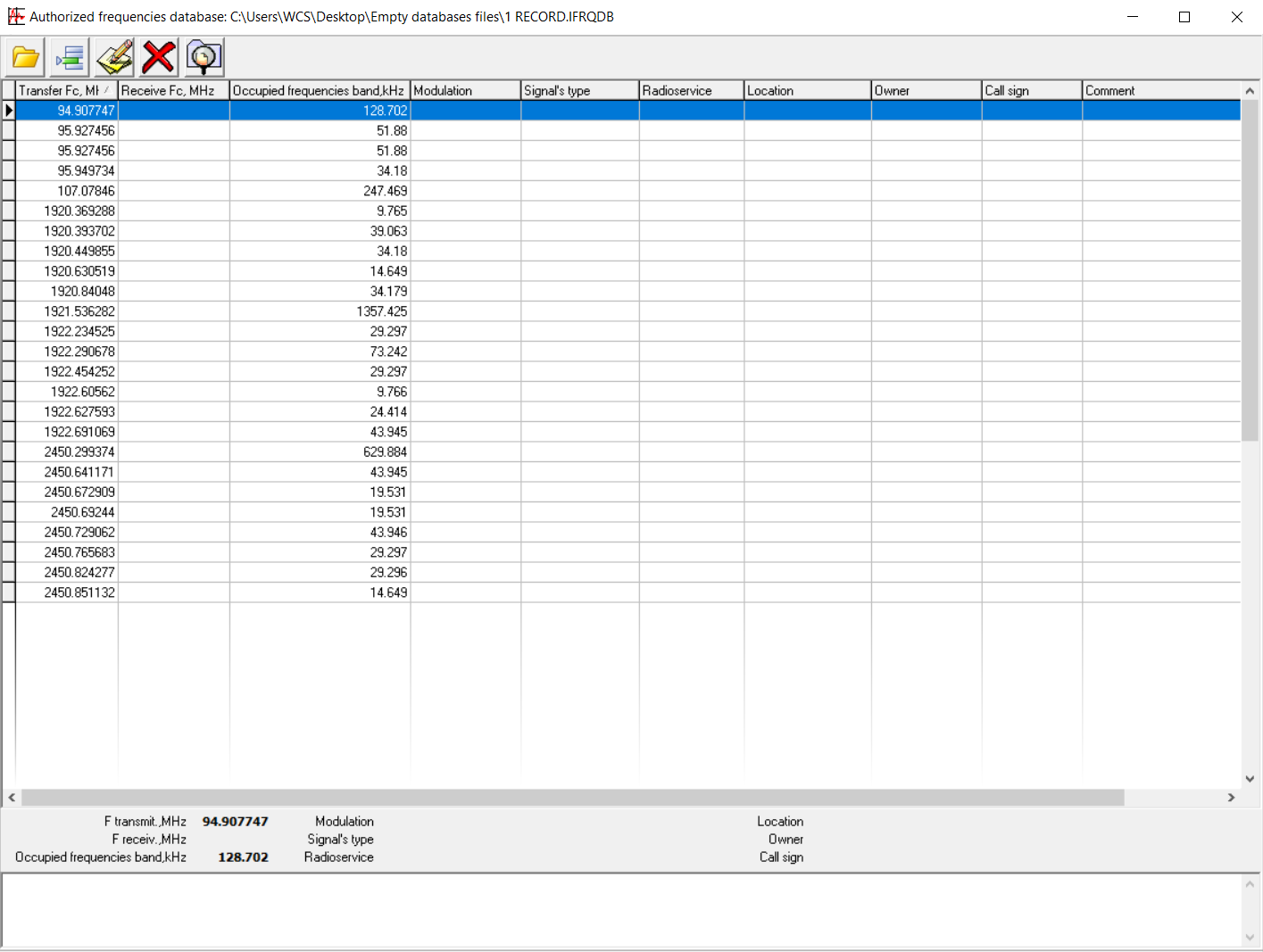
Task: Select the row with frequency 2450.672909
Action: (x=627, y=492)
